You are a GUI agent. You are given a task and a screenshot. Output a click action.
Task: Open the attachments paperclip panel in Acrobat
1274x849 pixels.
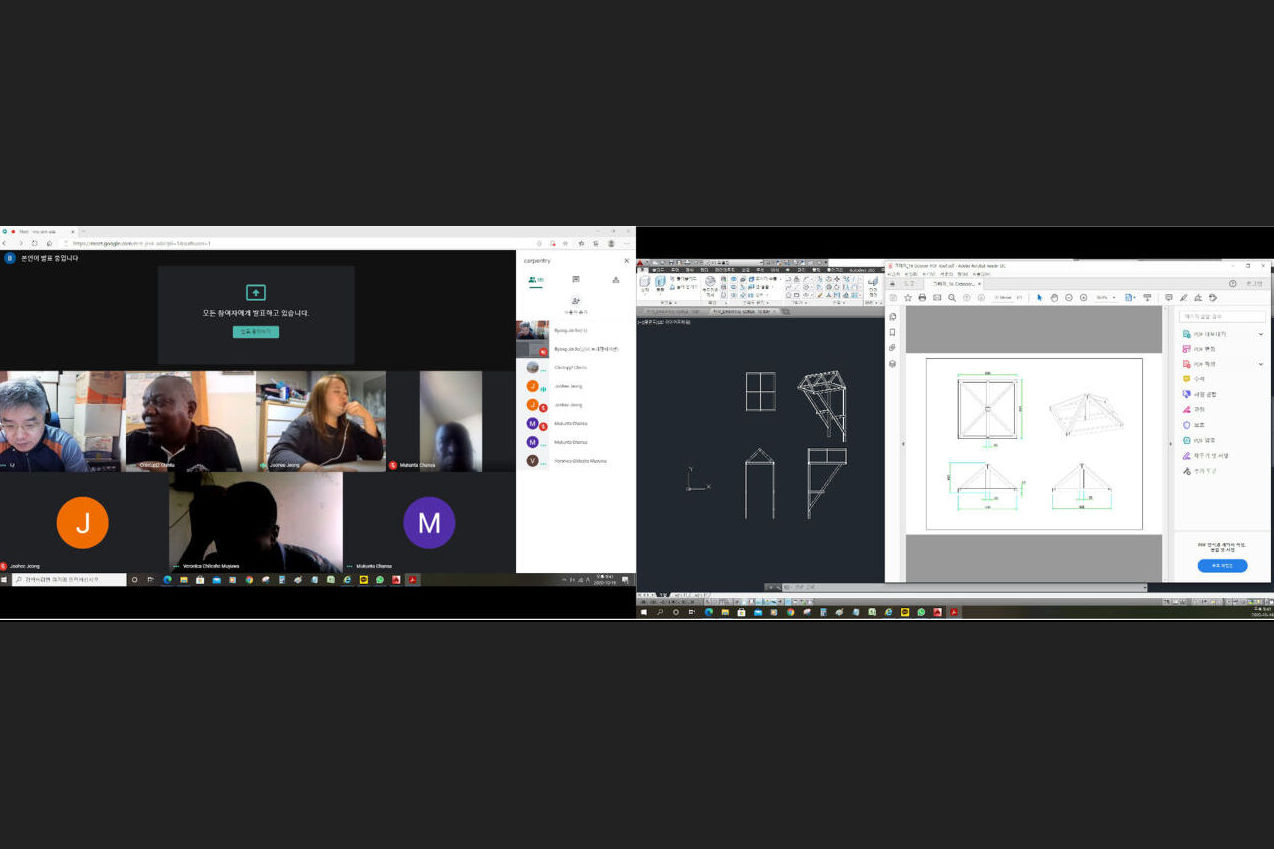[893, 348]
